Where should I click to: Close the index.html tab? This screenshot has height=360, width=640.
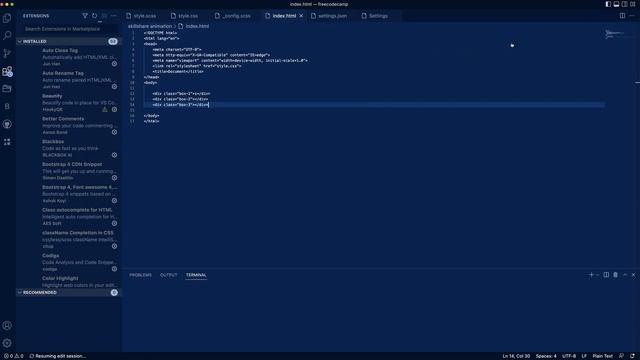point(301,16)
